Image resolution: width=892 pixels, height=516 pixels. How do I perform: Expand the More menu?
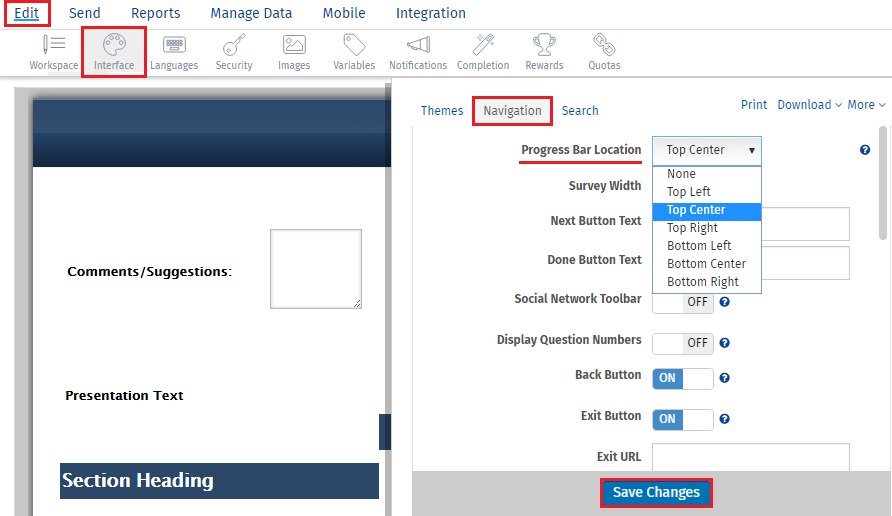[866, 105]
